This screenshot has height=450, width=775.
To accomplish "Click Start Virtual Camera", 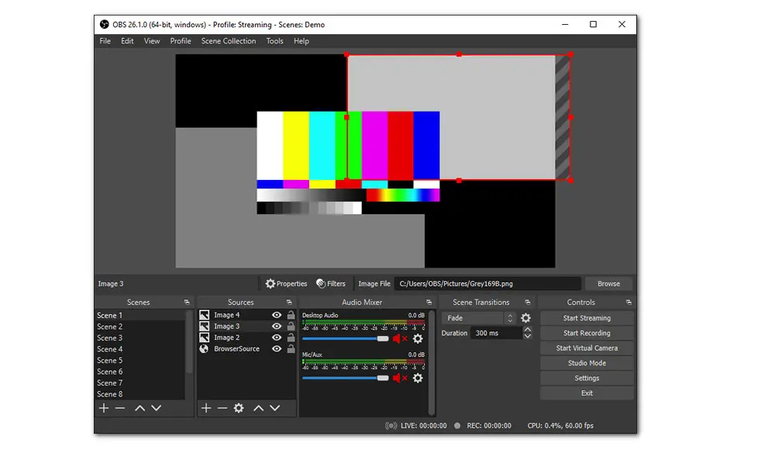I will (x=587, y=348).
